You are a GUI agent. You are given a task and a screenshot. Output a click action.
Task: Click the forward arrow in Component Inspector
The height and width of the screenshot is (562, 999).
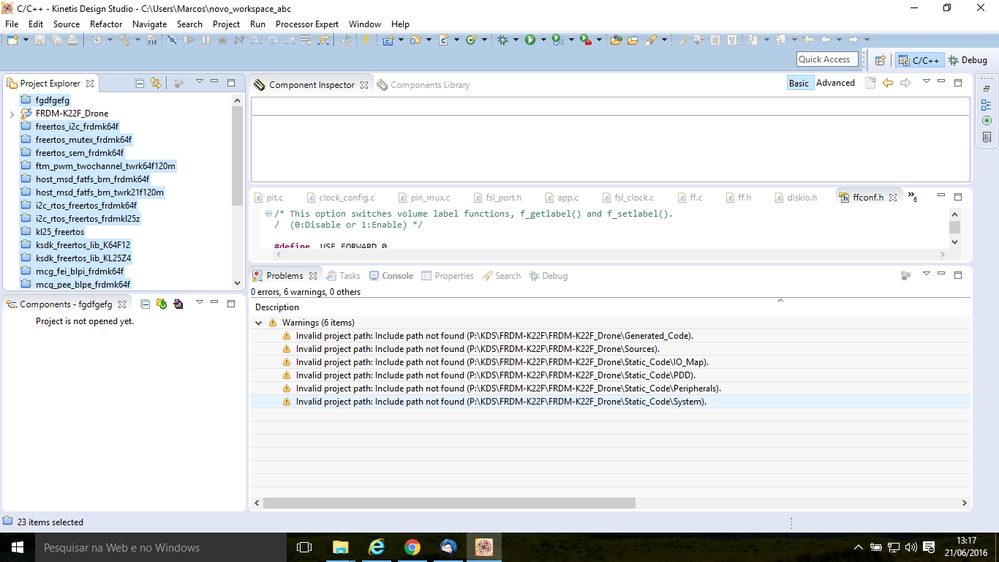[x=905, y=83]
